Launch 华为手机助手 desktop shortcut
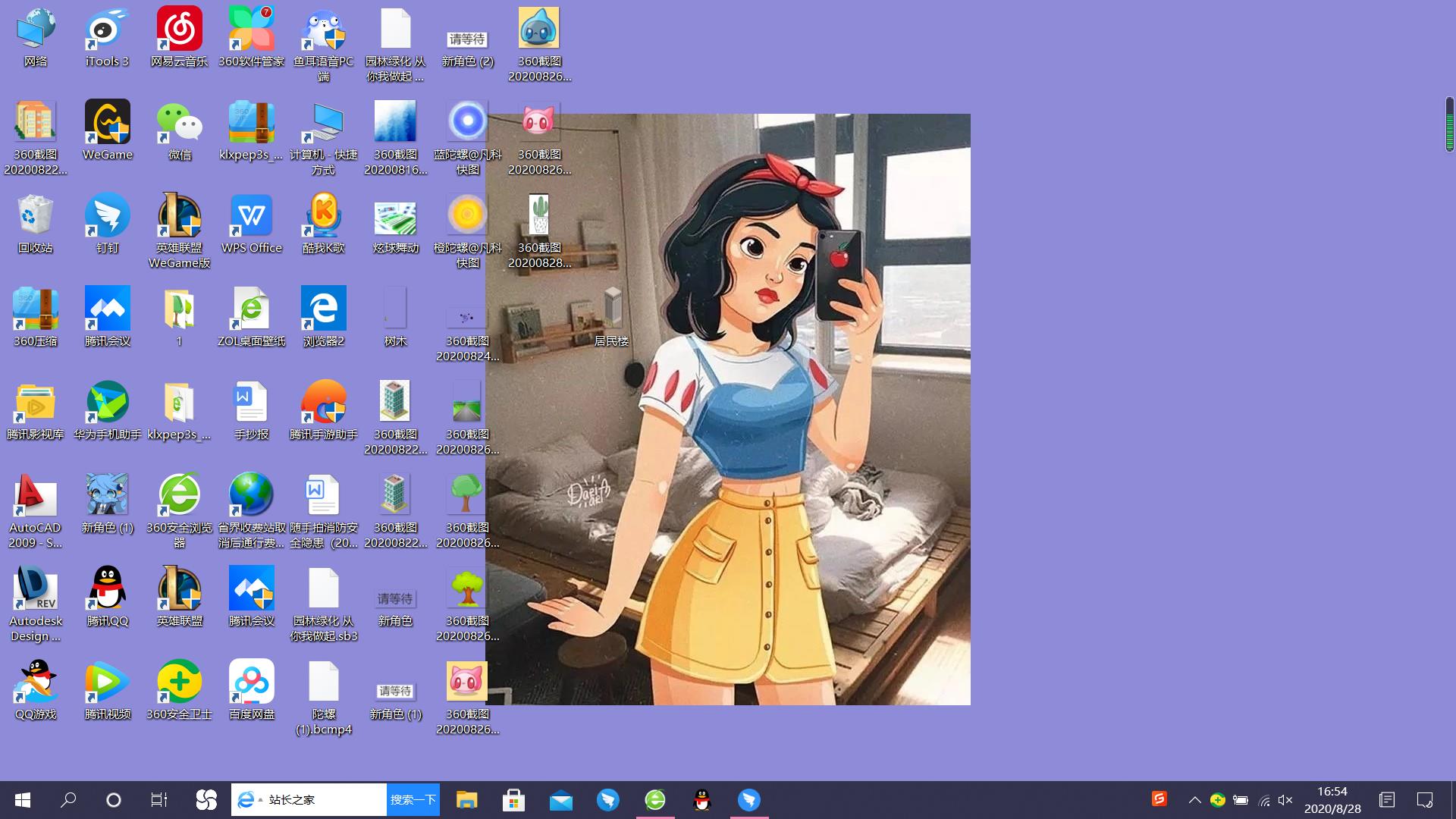This screenshot has height=819, width=1456. [108, 411]
